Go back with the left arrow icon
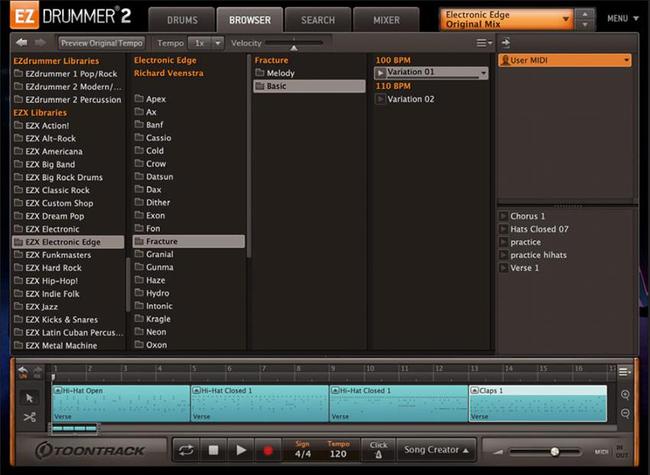The width and height of the screenshot is (650, 475). [x=22, y=42]
